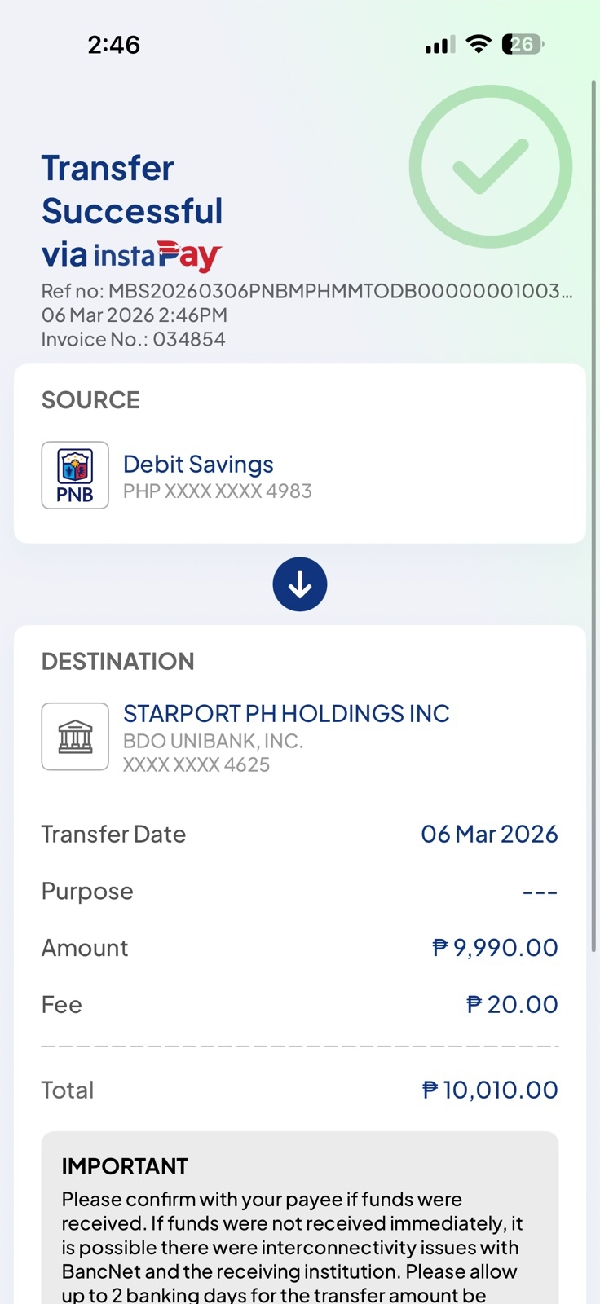Tap the IMPORTANT notice box
600x1304 pixels.
[x=300, y=1220]
